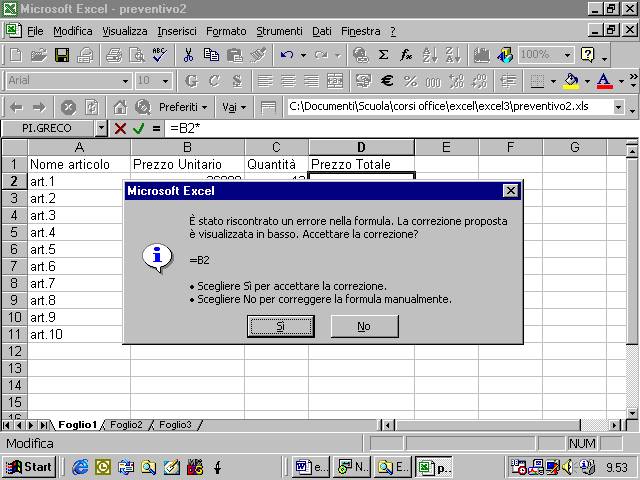Click the Fill Color paint bucket
The image size is (640, 480).
pyautogui.click(x=571, y=81)
